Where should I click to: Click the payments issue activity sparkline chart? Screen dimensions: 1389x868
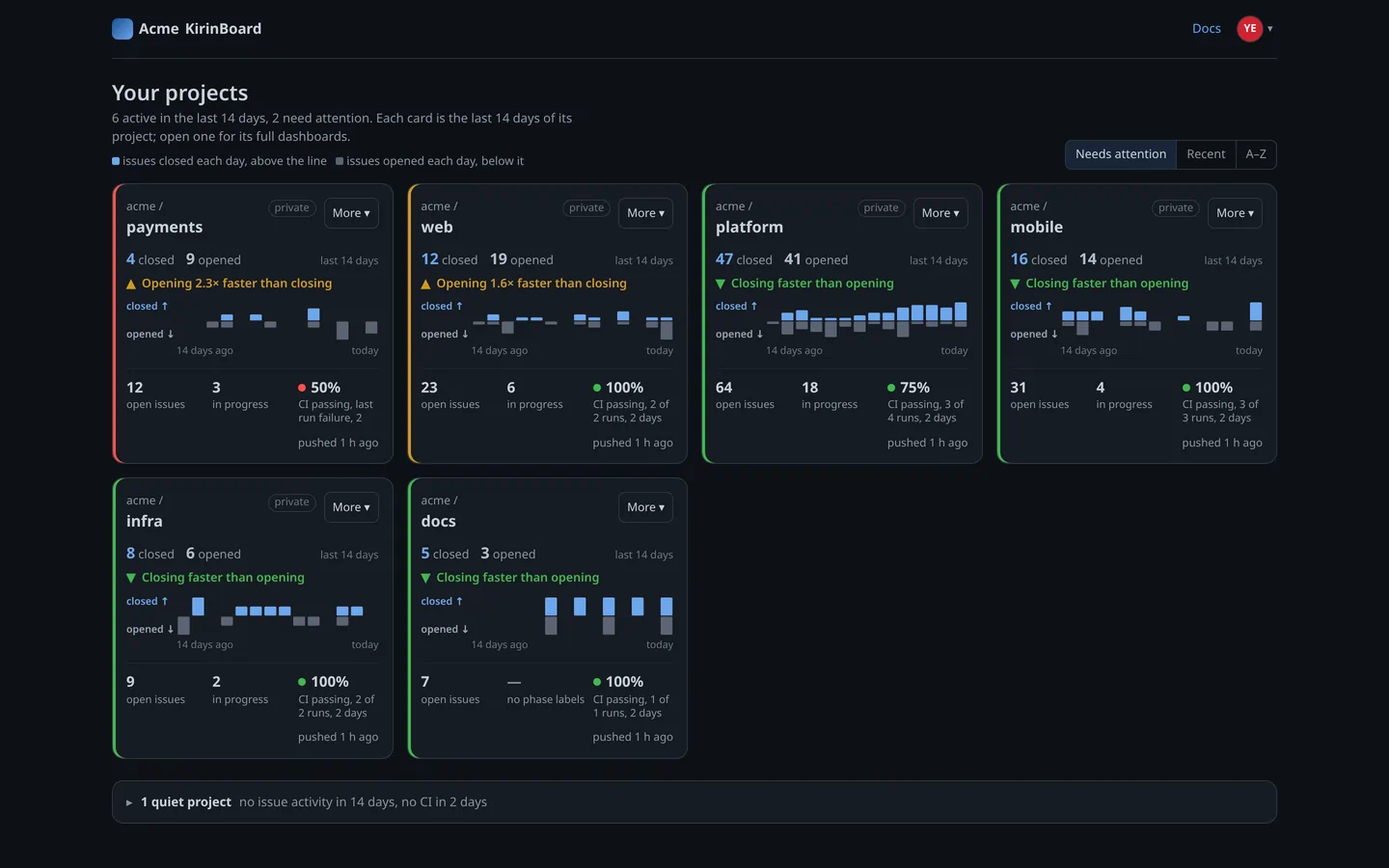(x=277, y=322)
